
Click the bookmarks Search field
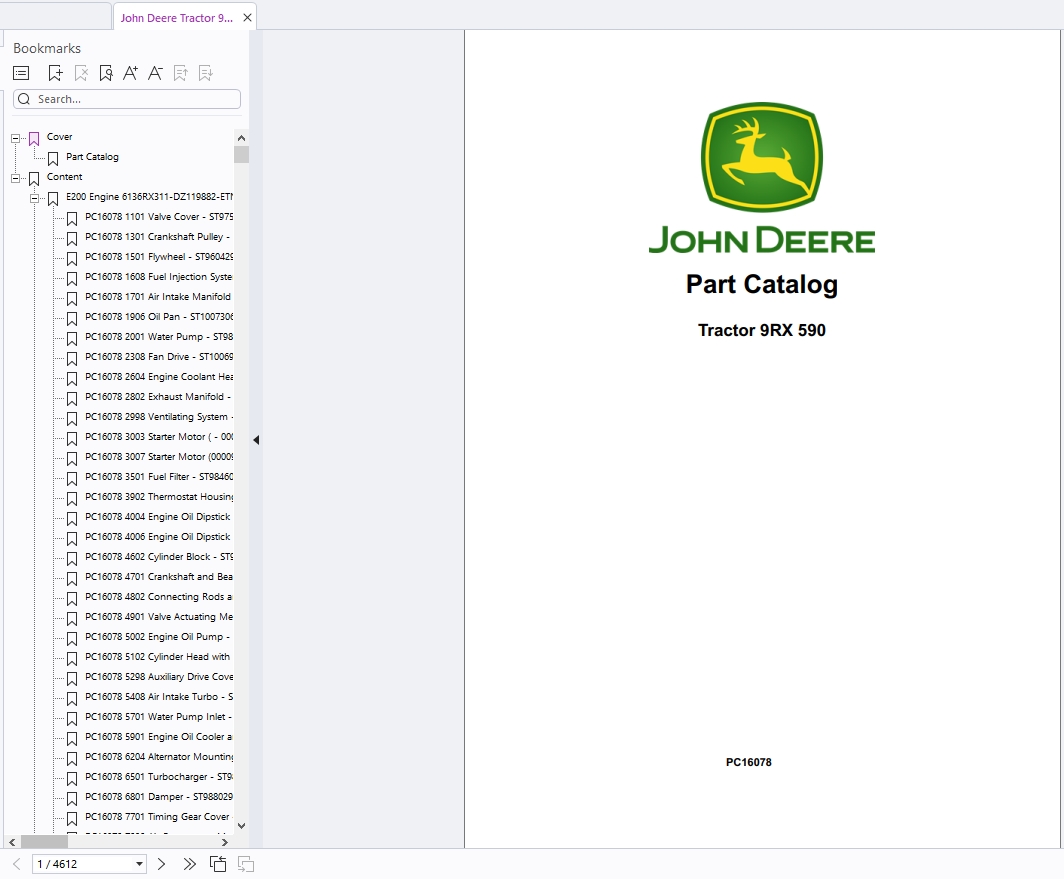[127, 99]
